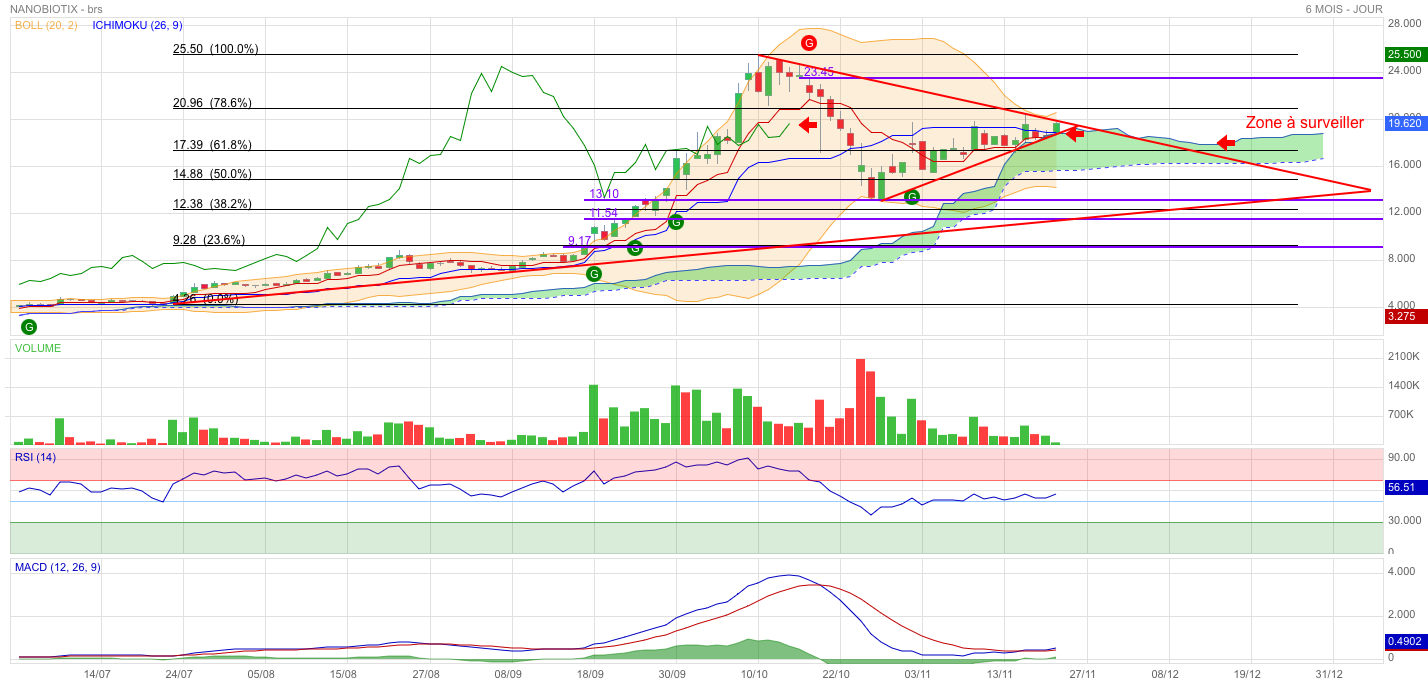This screenshot has width=1428, height=684.
Task: Click the 11.54 support level label
Action: coord(604,213)
